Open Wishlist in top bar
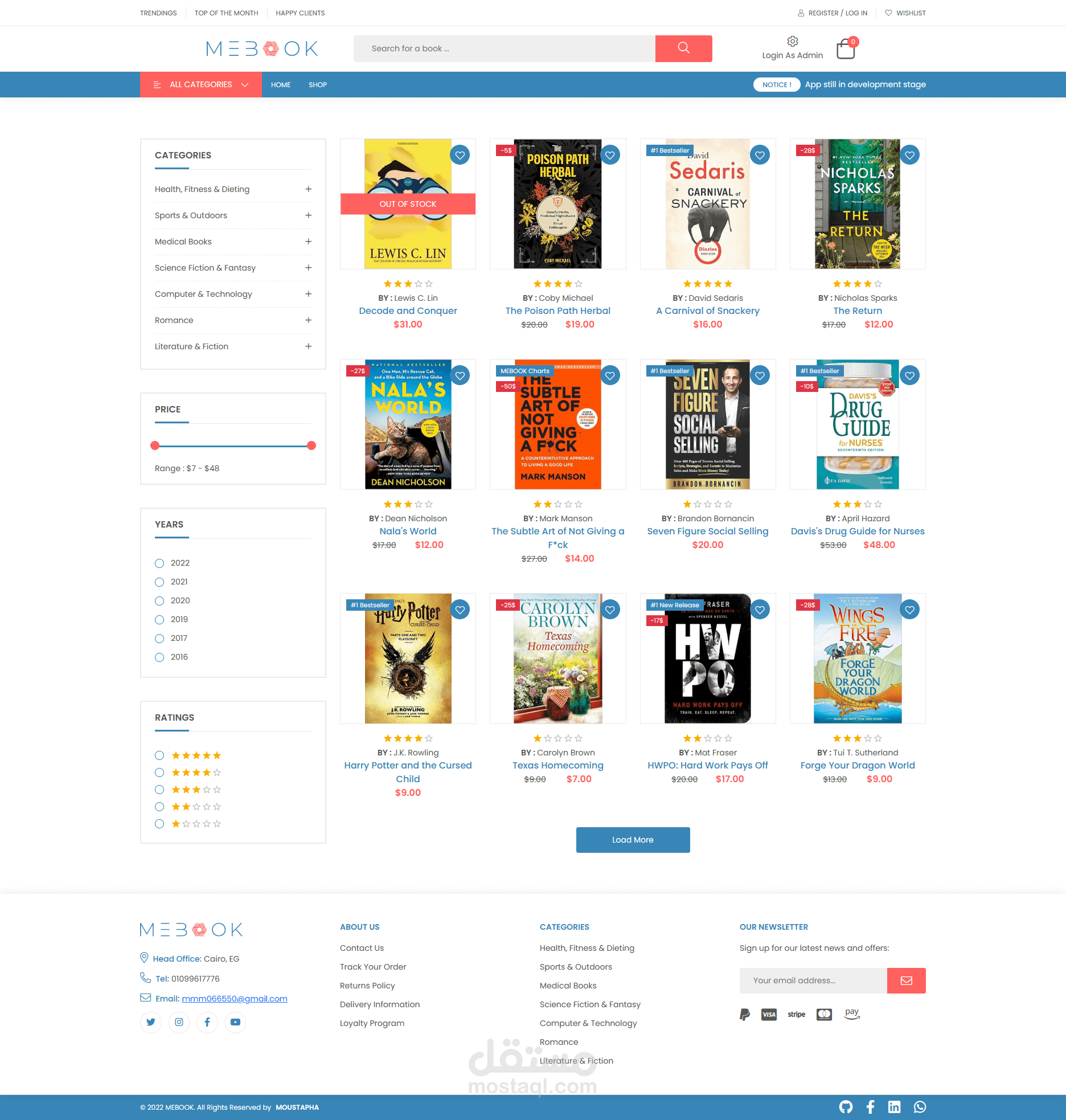 coord(905,13)
